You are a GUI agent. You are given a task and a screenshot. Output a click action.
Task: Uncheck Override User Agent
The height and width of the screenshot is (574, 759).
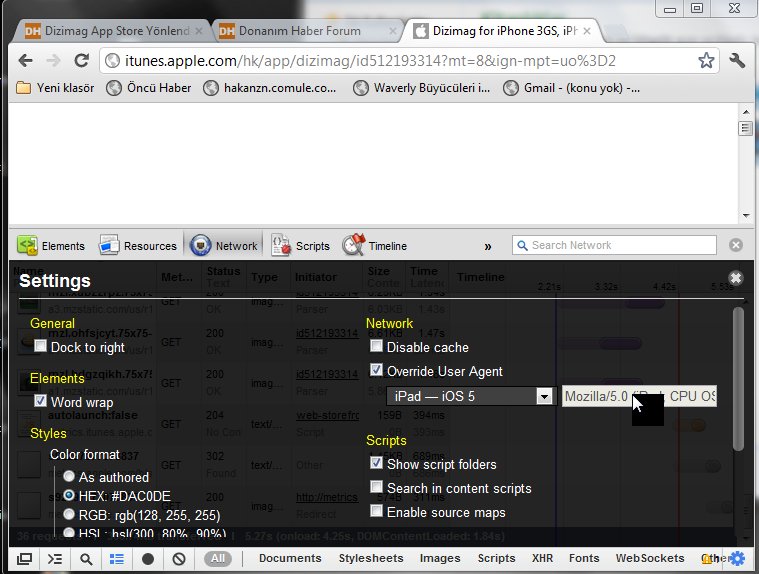[376, 370]
